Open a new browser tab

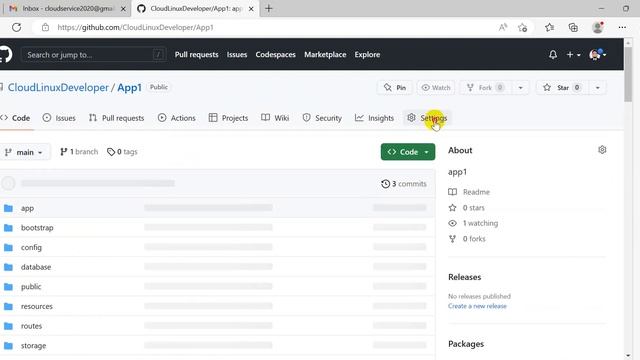point(269,8)
